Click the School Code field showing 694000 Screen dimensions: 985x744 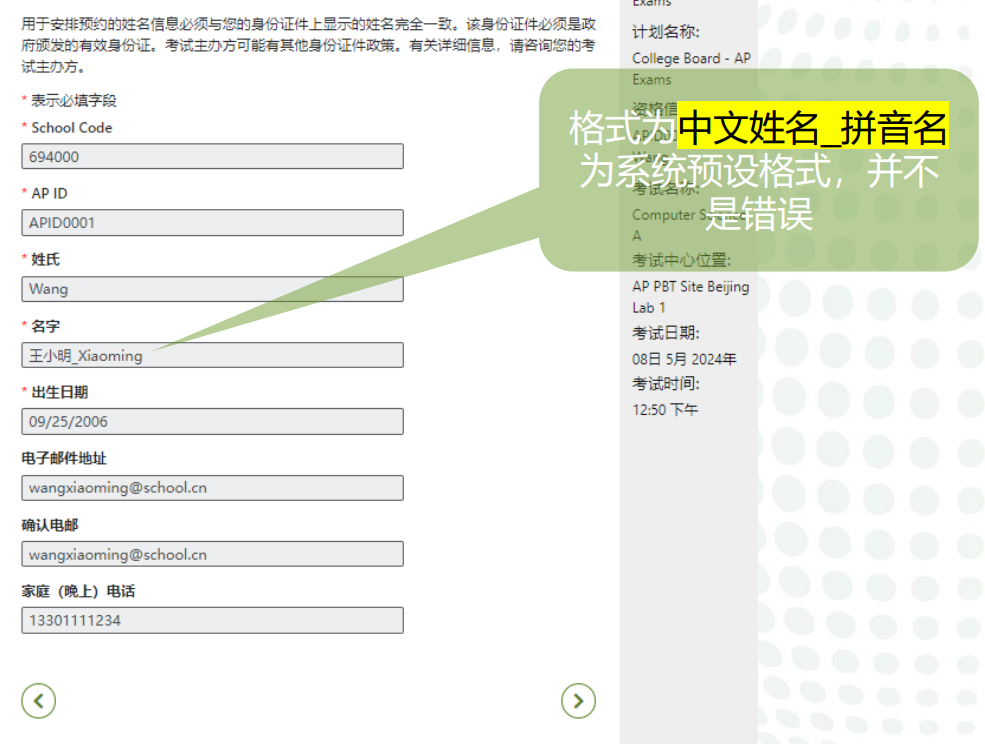click(212, 156)
